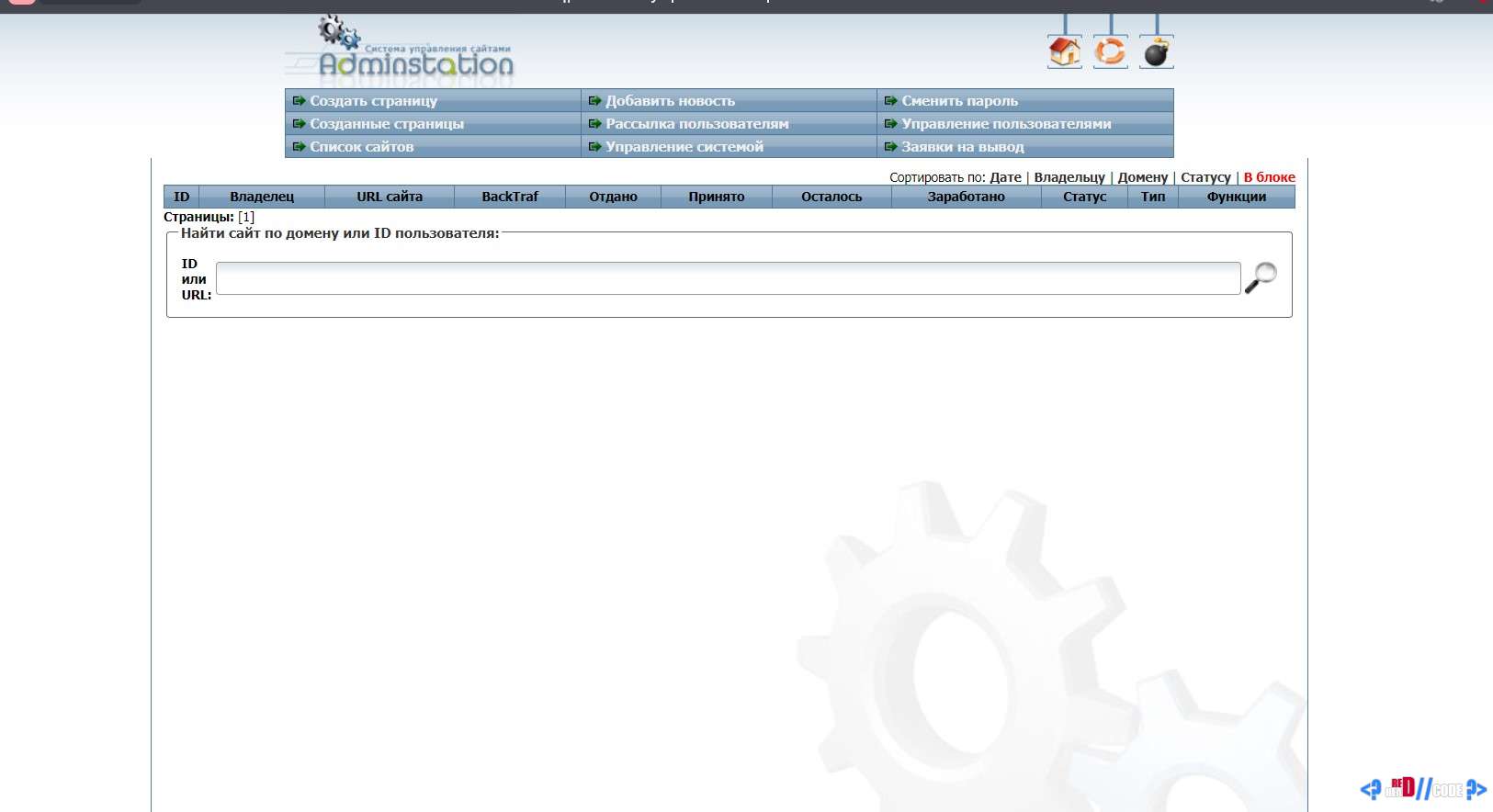The width and height of the screenshot is (1493, 812).
Task: Open Созданные страницы menu item
Action: point(386,124)
